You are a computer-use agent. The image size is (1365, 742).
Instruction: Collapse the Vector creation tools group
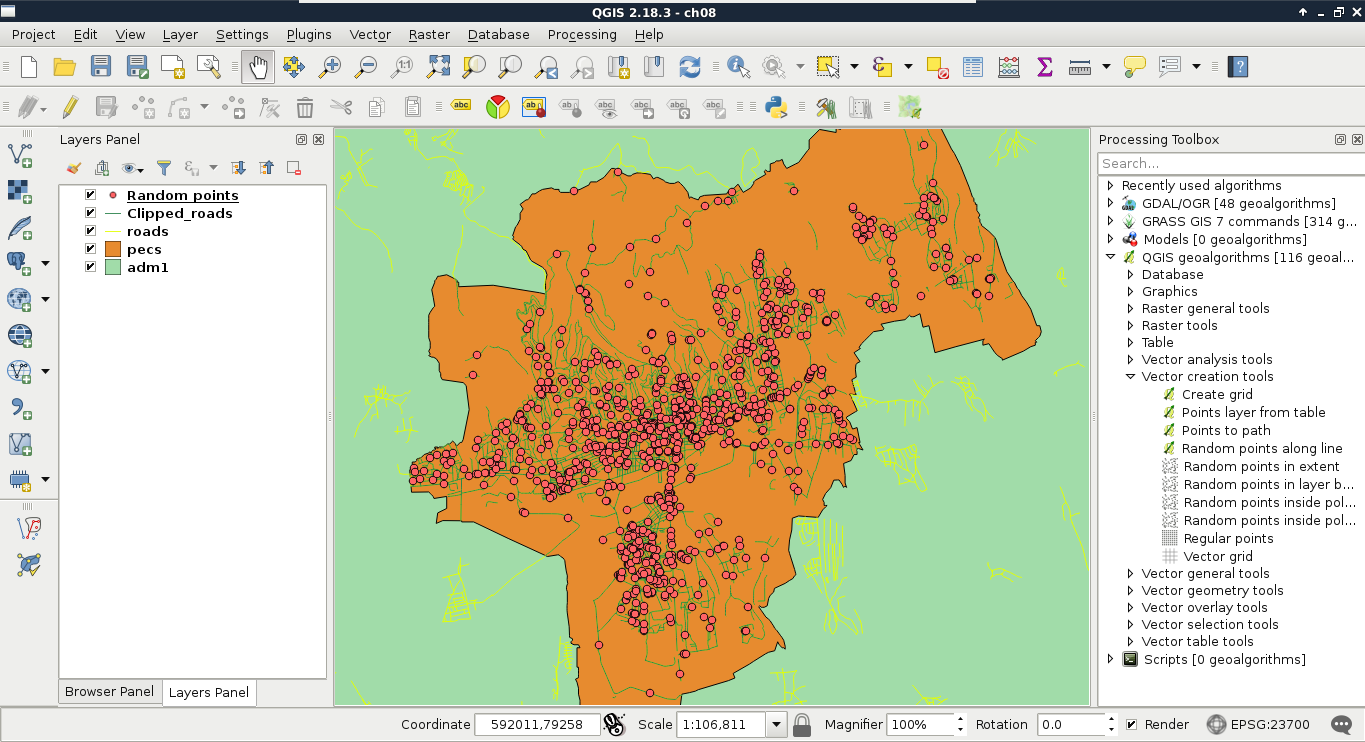tap(1130, 377)
